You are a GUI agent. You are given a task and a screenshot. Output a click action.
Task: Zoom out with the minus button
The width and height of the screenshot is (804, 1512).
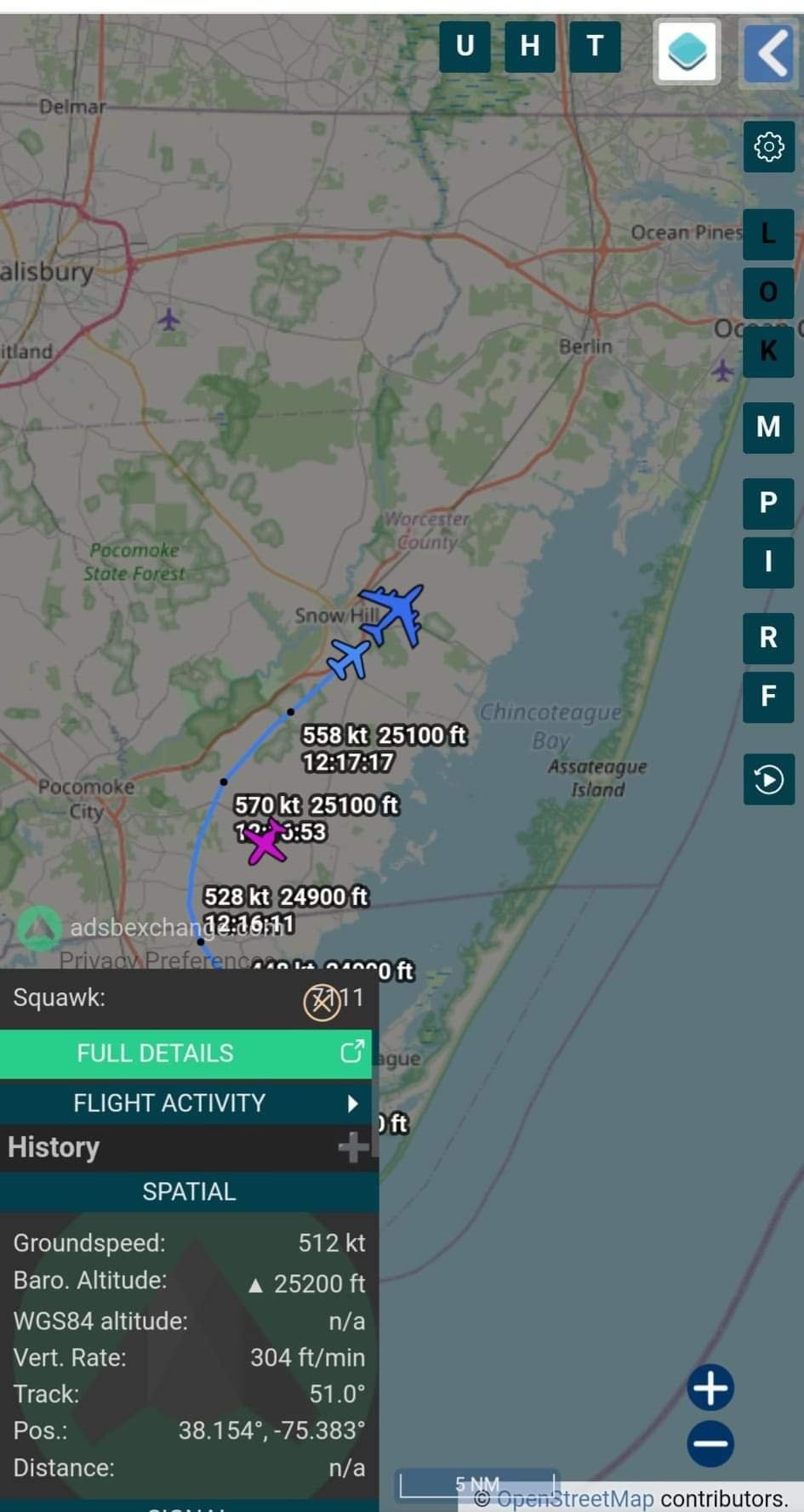710,1443
